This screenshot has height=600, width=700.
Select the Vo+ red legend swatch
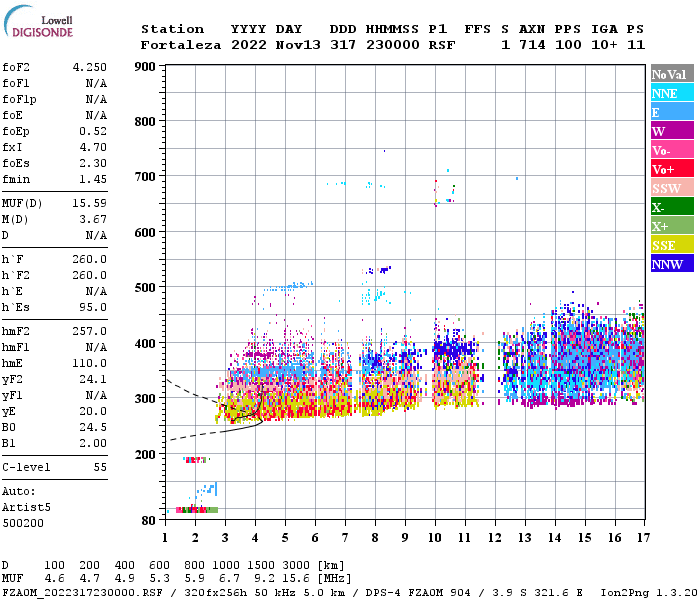672,169
